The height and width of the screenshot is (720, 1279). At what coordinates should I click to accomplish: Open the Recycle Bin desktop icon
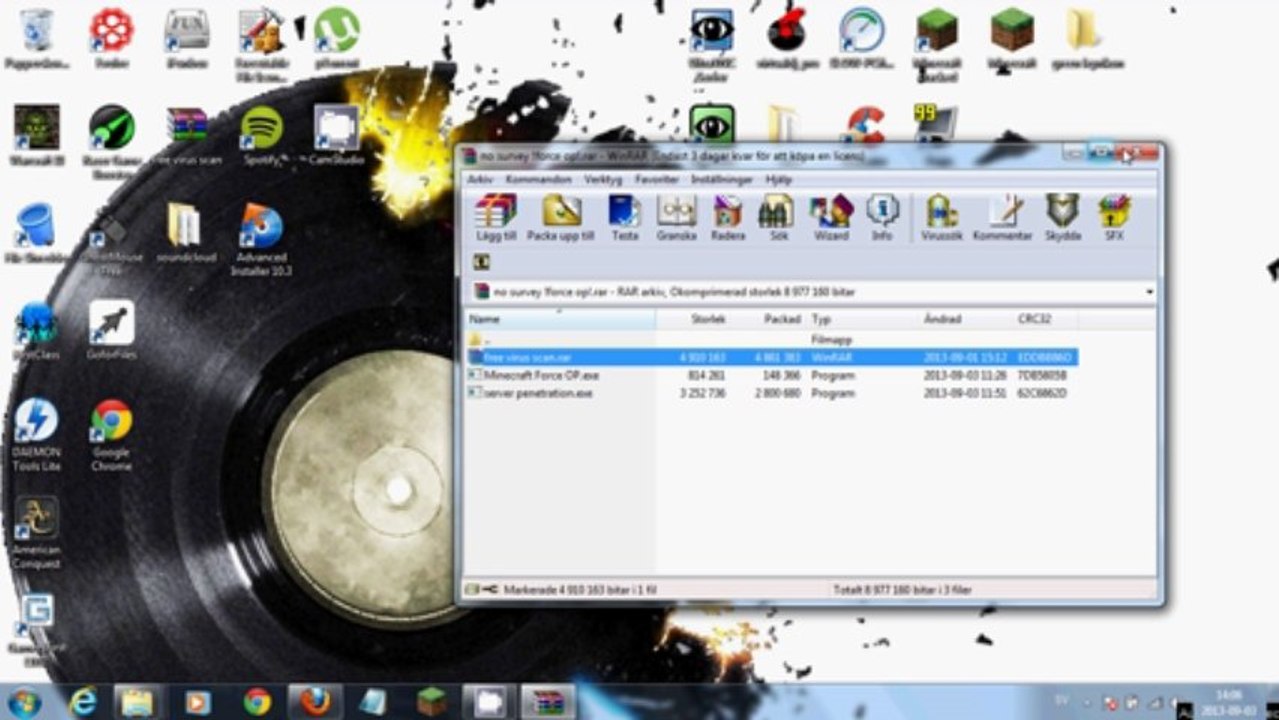37,40
